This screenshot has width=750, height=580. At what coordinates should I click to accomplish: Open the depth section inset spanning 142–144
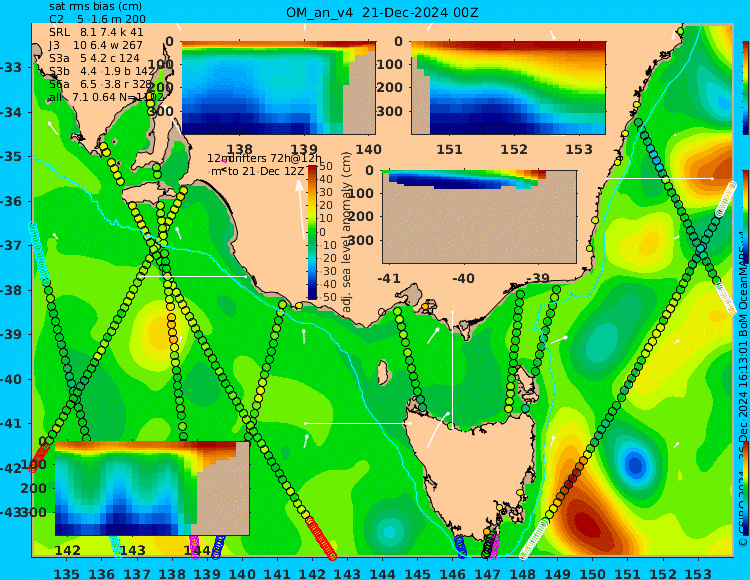[152, 488]
